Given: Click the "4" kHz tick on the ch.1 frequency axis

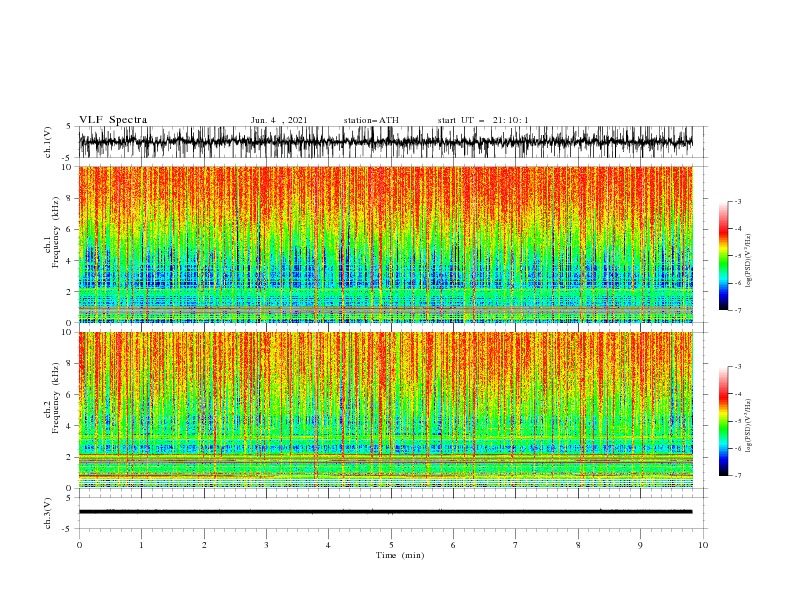Looking at the screenshot, I should coord(70,261).
